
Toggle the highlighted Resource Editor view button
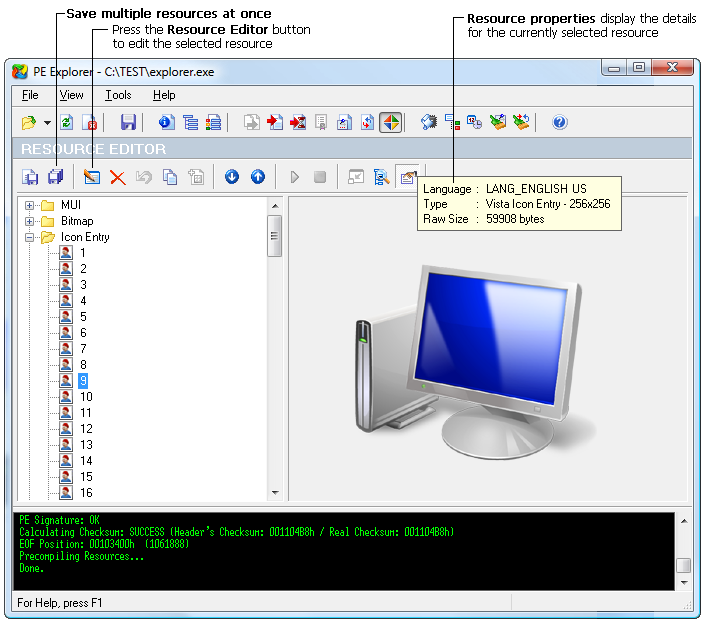coord(391,122)
